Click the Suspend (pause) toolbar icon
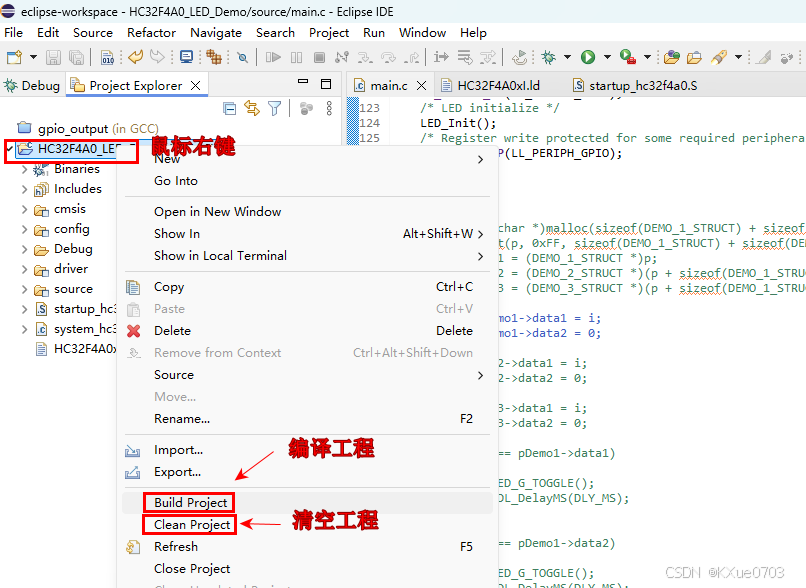The width and height of the screenshot is (806, 588). click(297, 57)
